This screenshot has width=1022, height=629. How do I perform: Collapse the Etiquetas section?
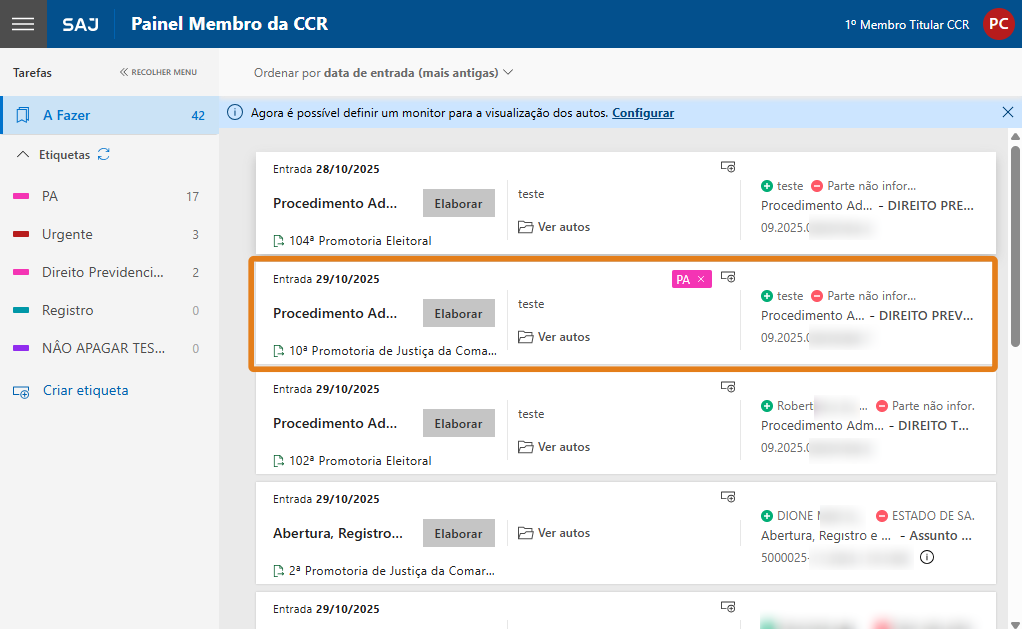click(24, 155)
